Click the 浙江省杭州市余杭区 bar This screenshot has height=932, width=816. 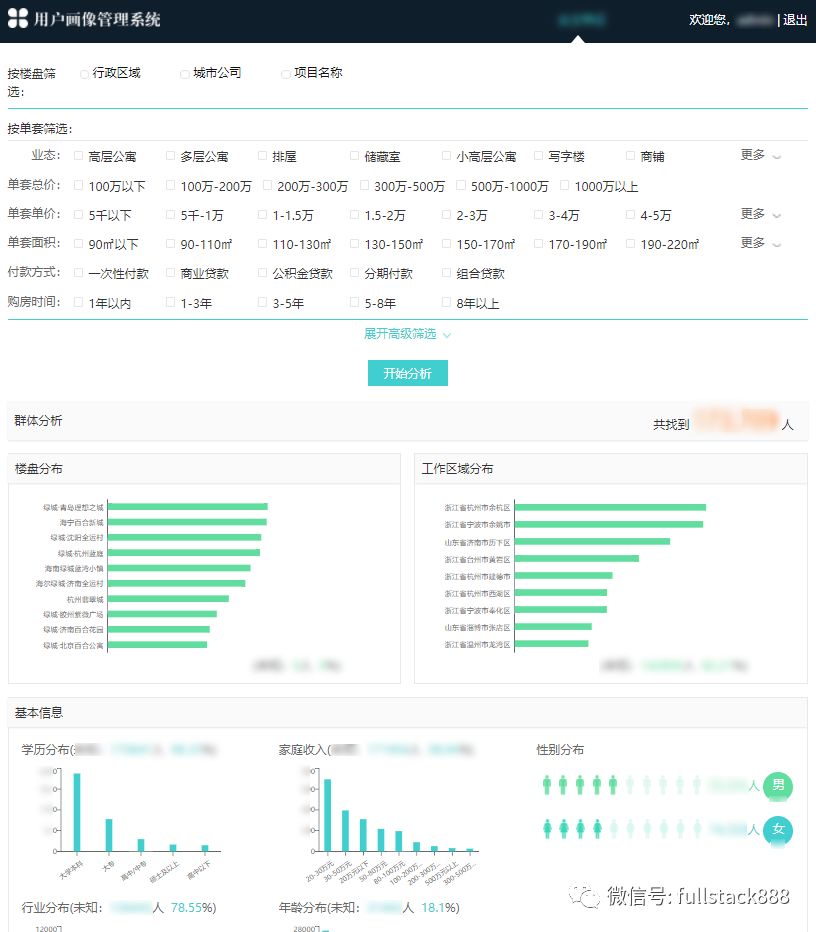tap(610, 508)
